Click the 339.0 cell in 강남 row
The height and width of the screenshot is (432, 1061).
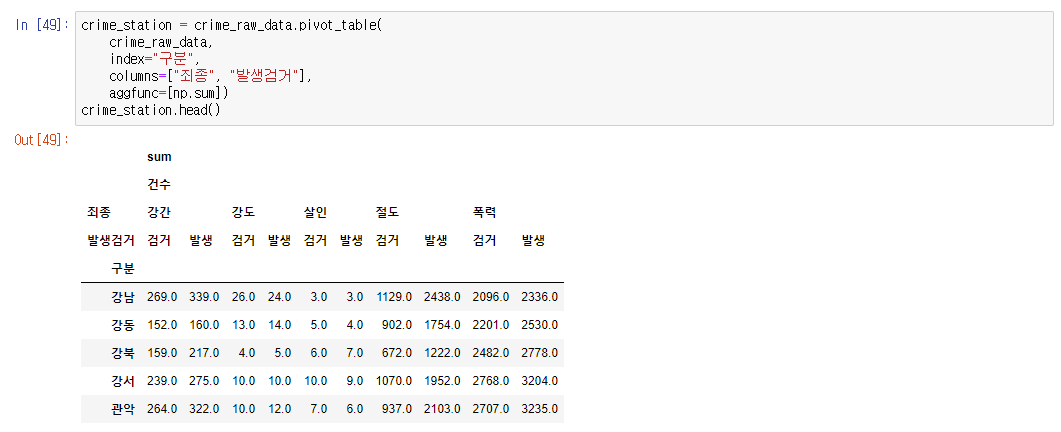click(204, 297)
